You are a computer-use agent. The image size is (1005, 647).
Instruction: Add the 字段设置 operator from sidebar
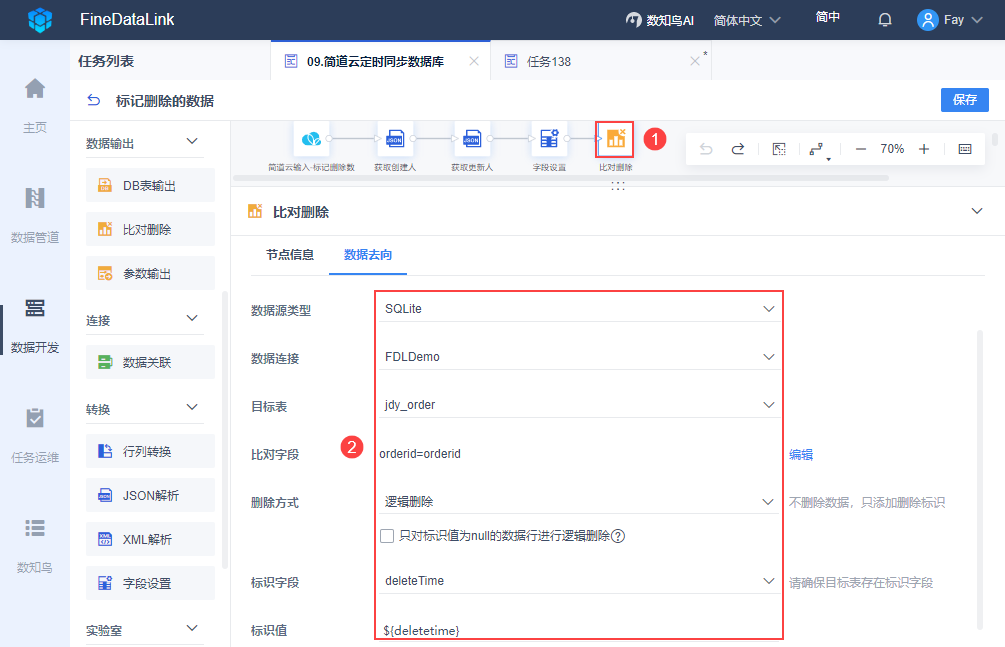click(x=150, y=583)
